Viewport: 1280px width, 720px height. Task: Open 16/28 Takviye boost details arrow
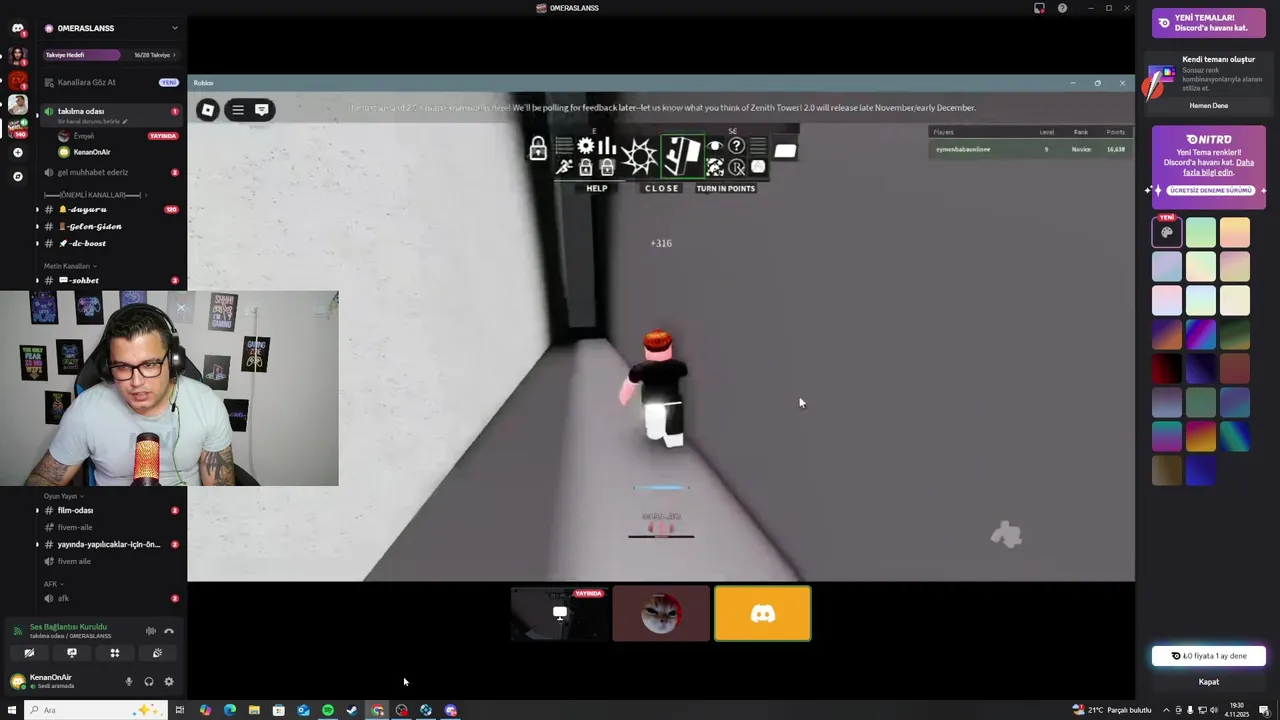click(155, 55)
